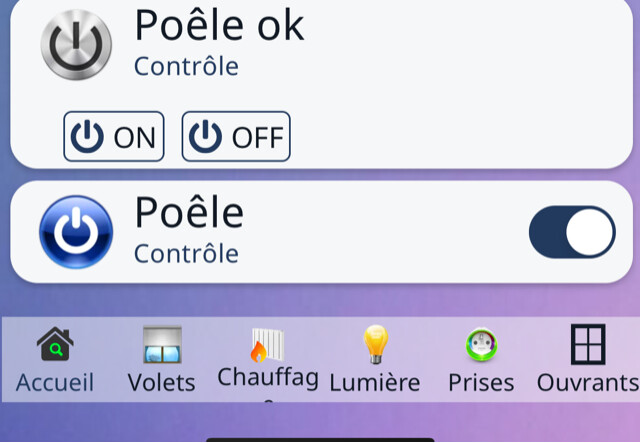Switch to the Accueil tab label
Image resolution: width=641 pixels, height=443 pixels.
(55, 382)
